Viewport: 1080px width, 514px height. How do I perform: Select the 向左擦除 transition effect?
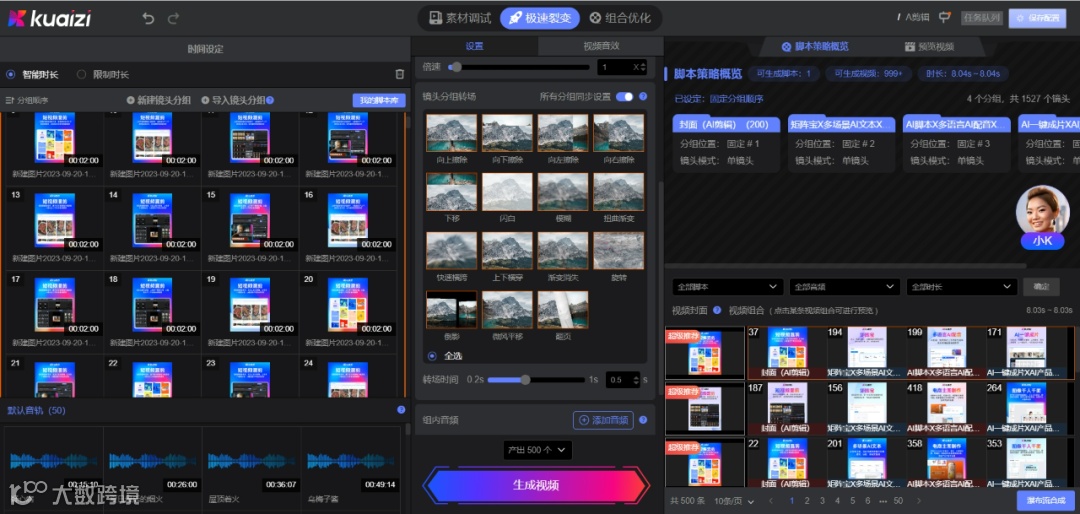click(x=563, y=133)
